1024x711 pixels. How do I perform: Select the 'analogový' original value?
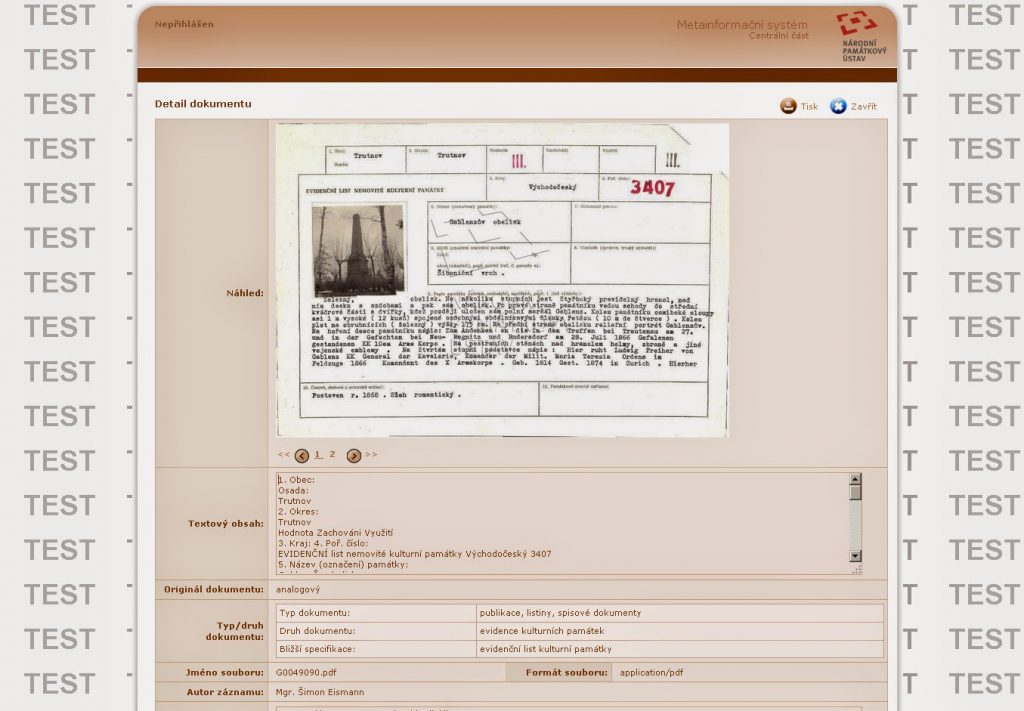298,590
